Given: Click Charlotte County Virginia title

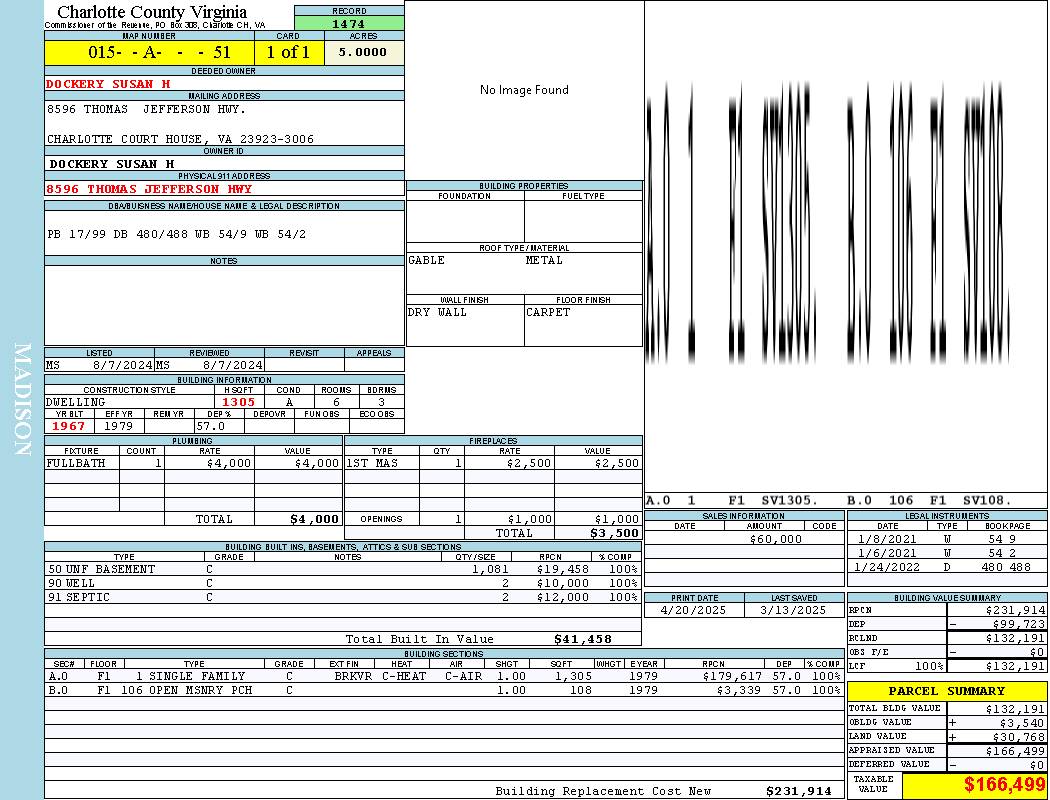Looking at the screenshot, I should pyautogui.click(x=152, y=12).
